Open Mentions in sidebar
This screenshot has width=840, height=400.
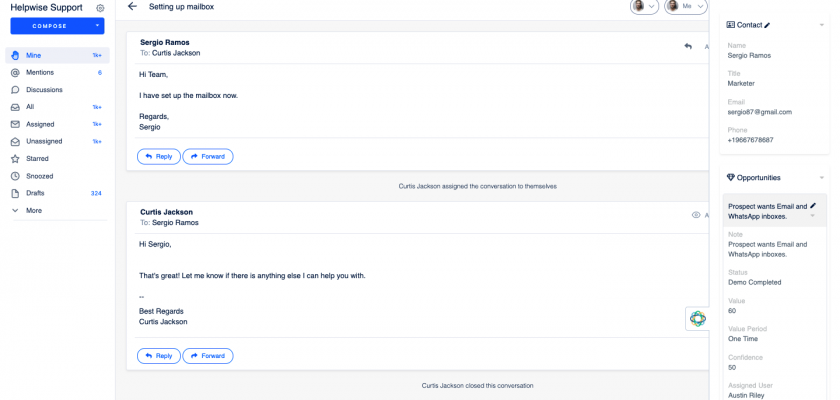click(40, 73)
